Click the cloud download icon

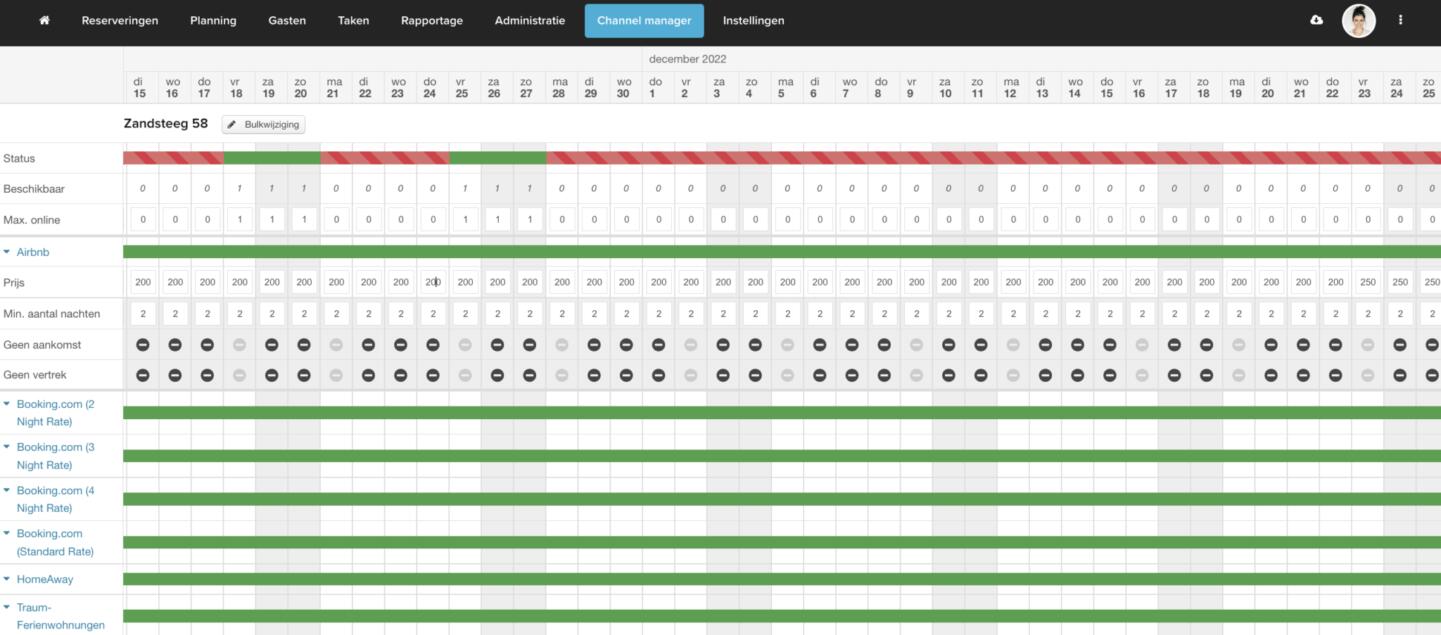[x=1316, y=20]
